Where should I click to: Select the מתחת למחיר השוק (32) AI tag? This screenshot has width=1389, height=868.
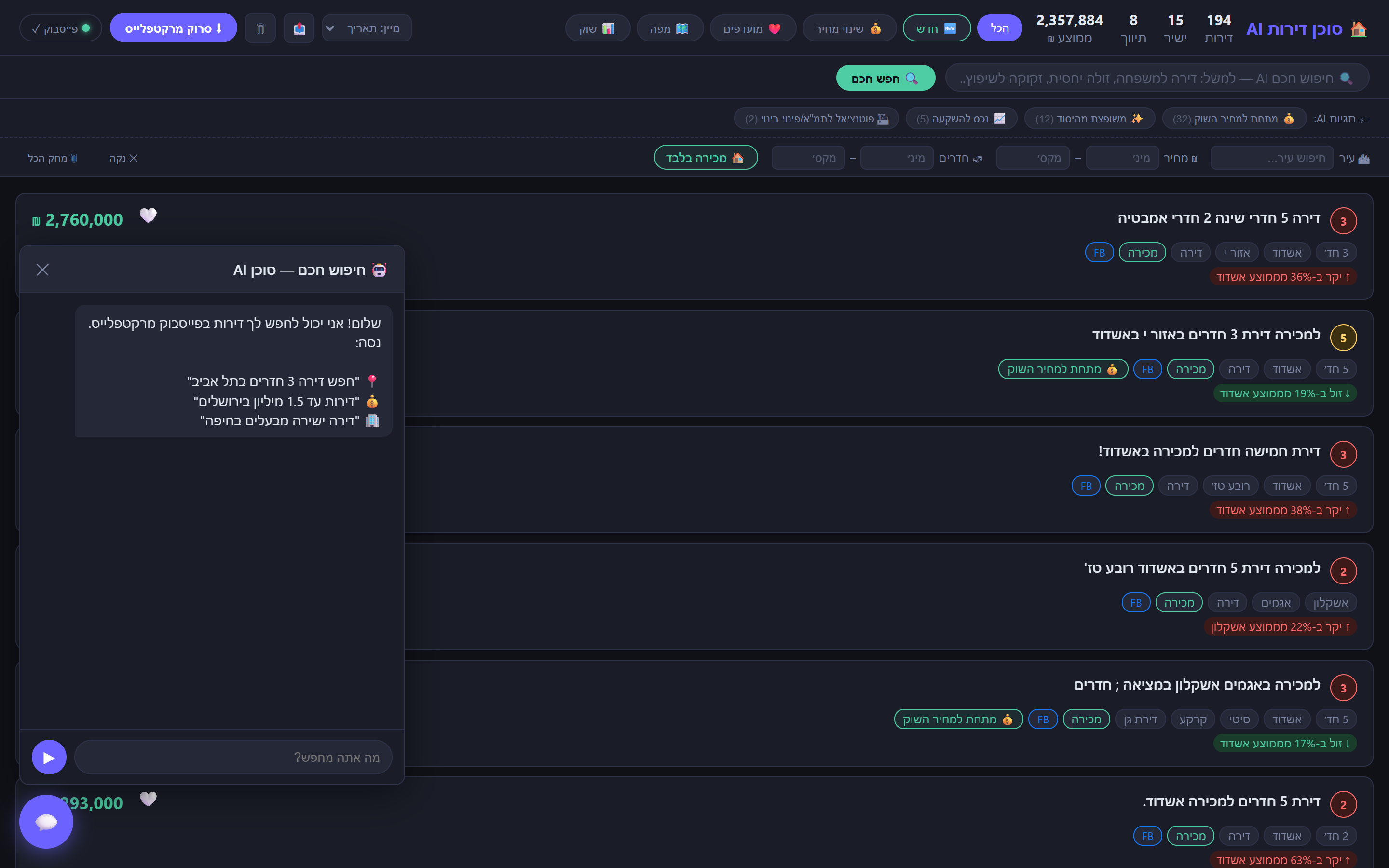1234,119
